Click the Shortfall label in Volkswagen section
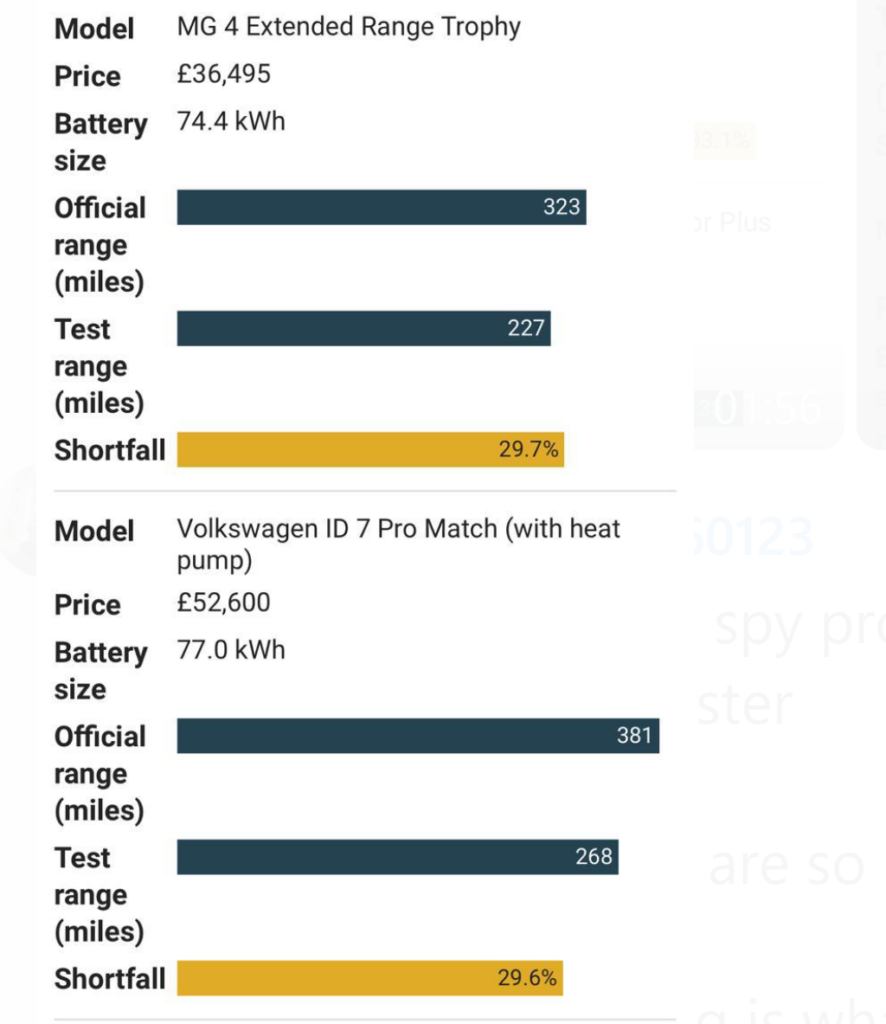Screen dimensions: 886x1024 coord(110,978)
